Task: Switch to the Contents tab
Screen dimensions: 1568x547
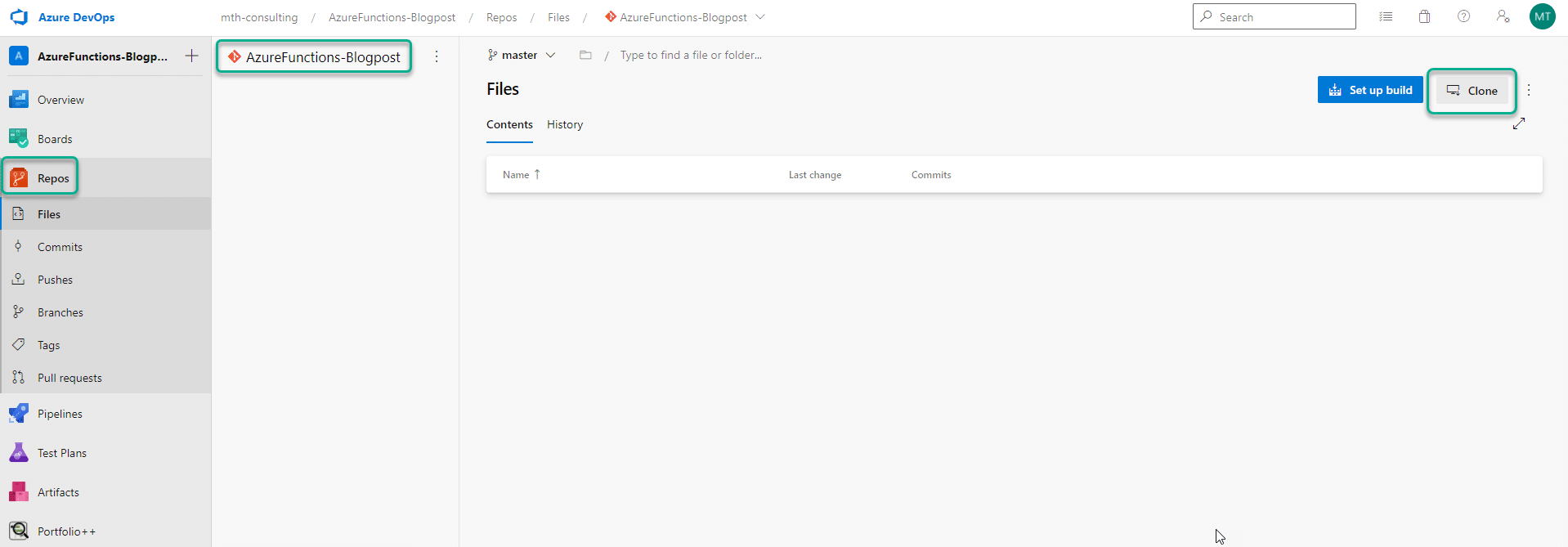Action: coord(509,124)
